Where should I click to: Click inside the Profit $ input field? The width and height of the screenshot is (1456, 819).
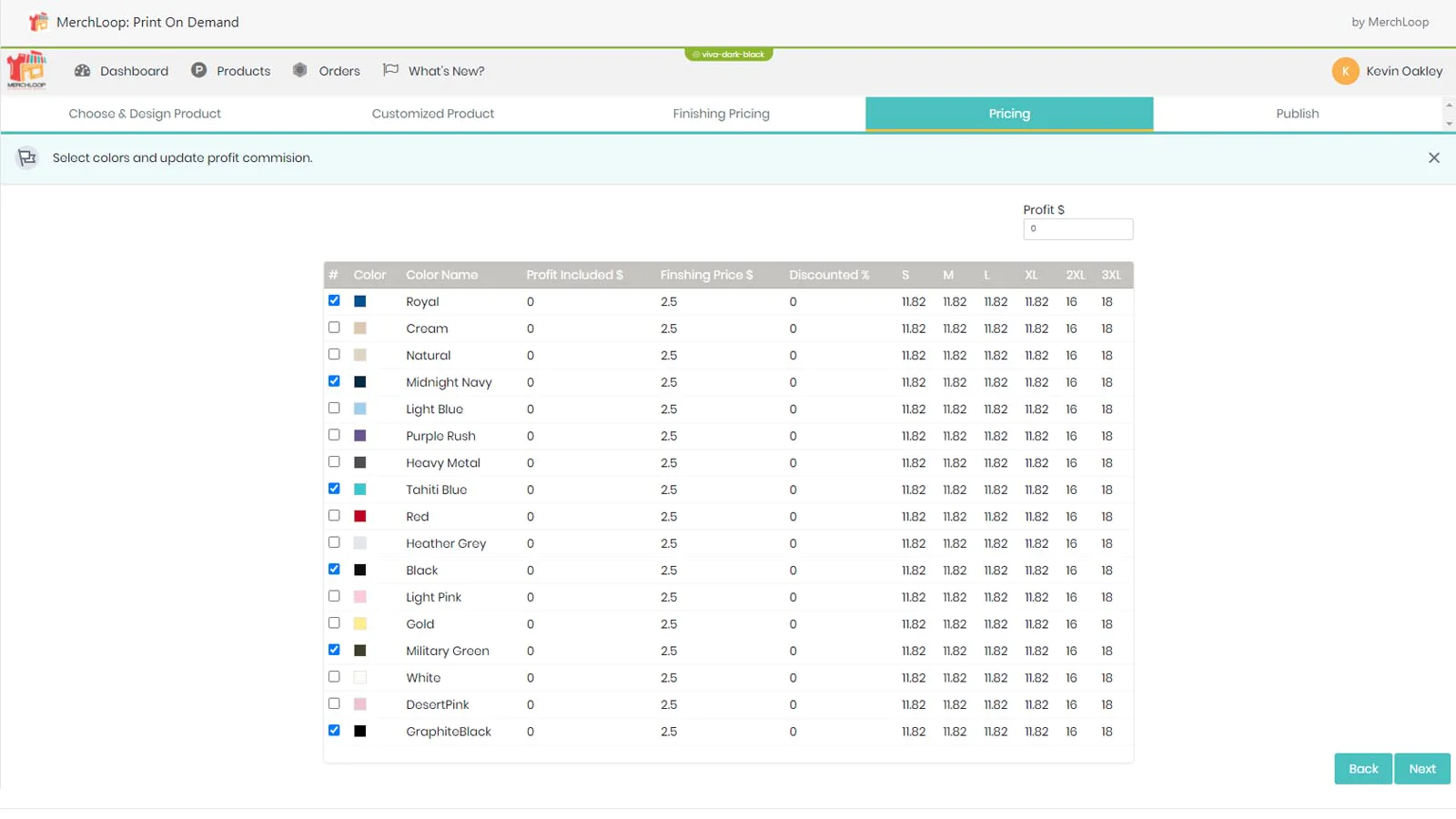pos(1077,228)
